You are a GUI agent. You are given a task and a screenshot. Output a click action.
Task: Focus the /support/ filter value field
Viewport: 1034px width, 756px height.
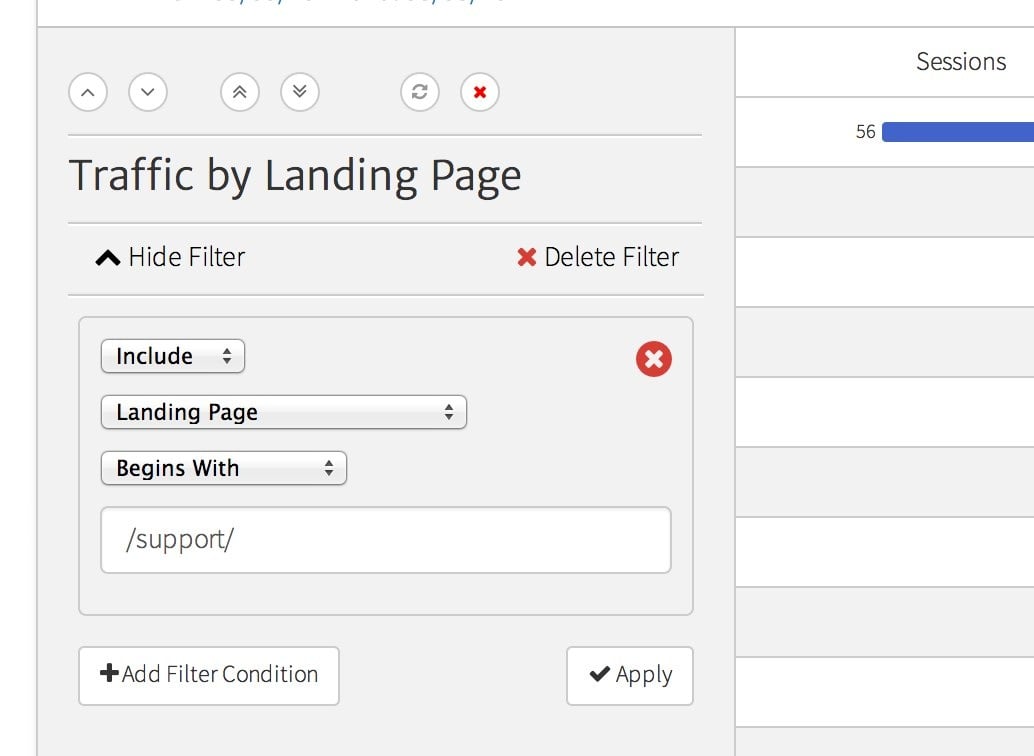click(x=386, y=540)
